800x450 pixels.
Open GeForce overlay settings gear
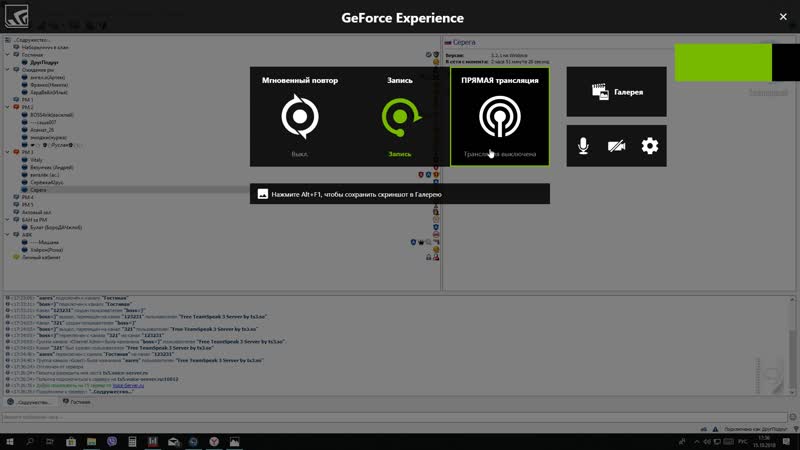pyautogui.click(x=649, y=146)
